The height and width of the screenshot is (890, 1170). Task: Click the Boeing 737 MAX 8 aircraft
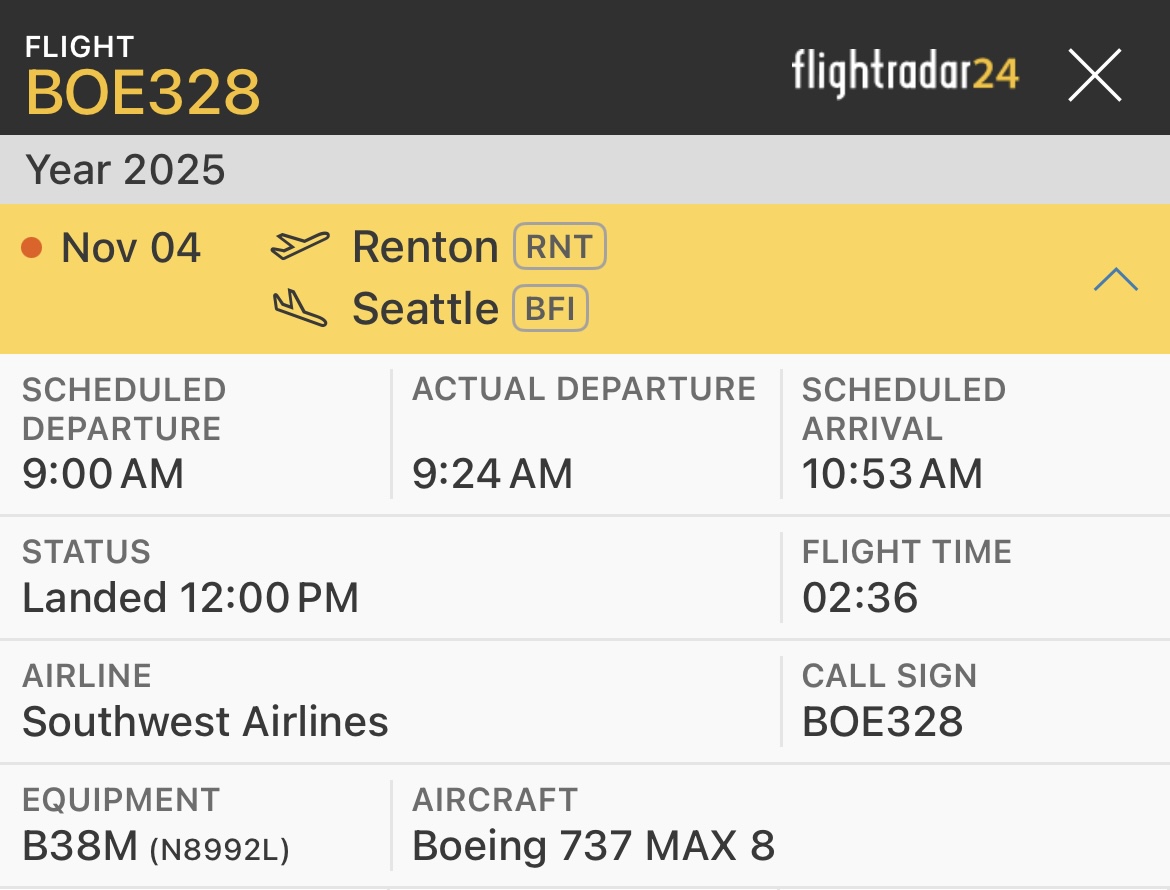(593, 846)
